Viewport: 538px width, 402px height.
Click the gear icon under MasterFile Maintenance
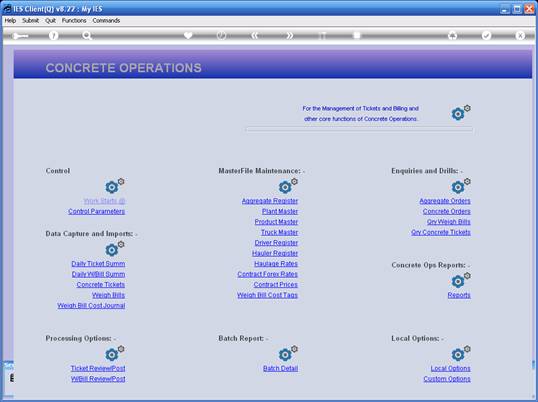click(288, 186)
